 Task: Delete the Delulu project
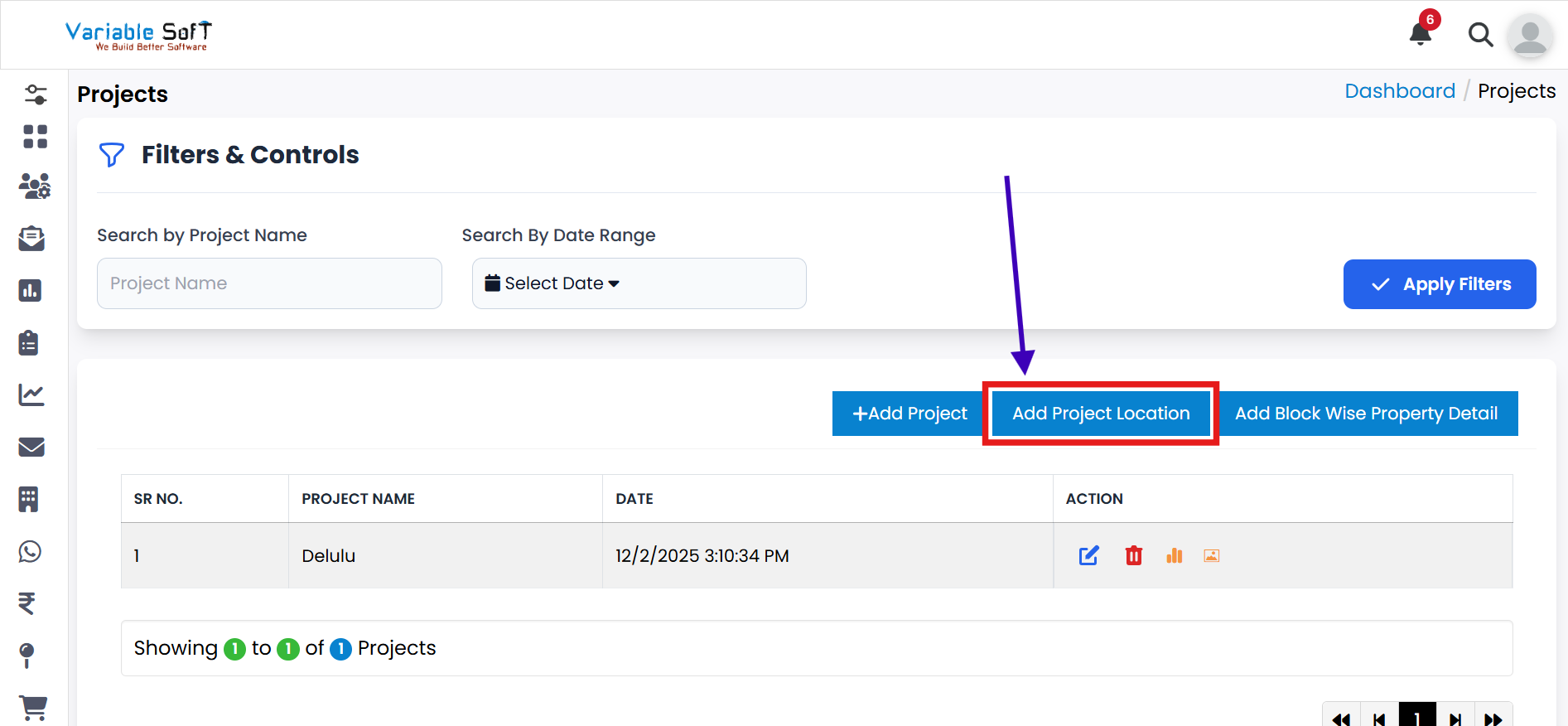(1134, 555)
